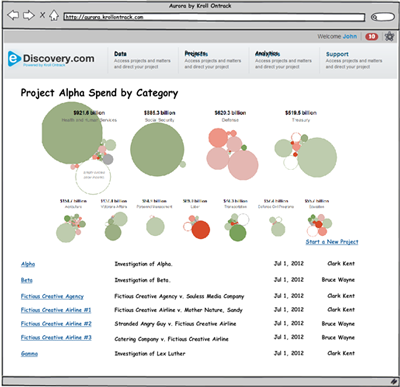Open the Alpha project link
Image resolution: width=400 pixels, height=387 pixels.
[28, 264]
